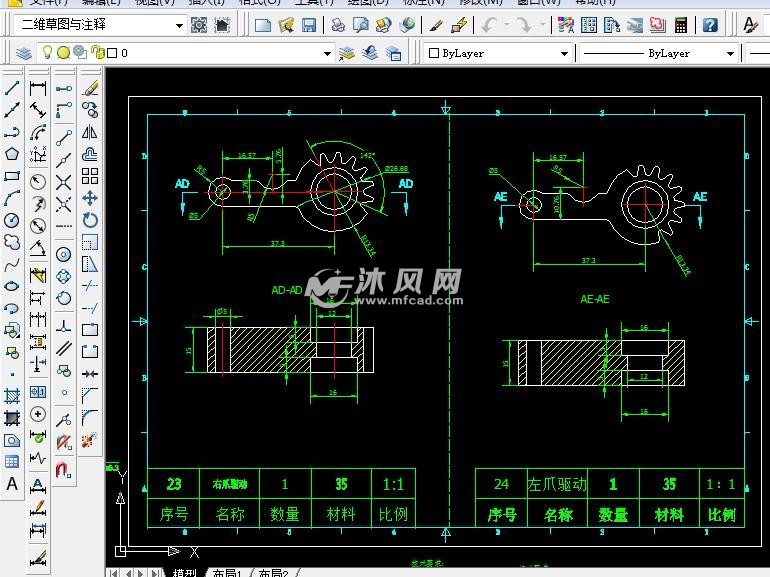Click the Workspace Settings gear button
The height and width of the screenshot is (577, 770).
point(199,25)
